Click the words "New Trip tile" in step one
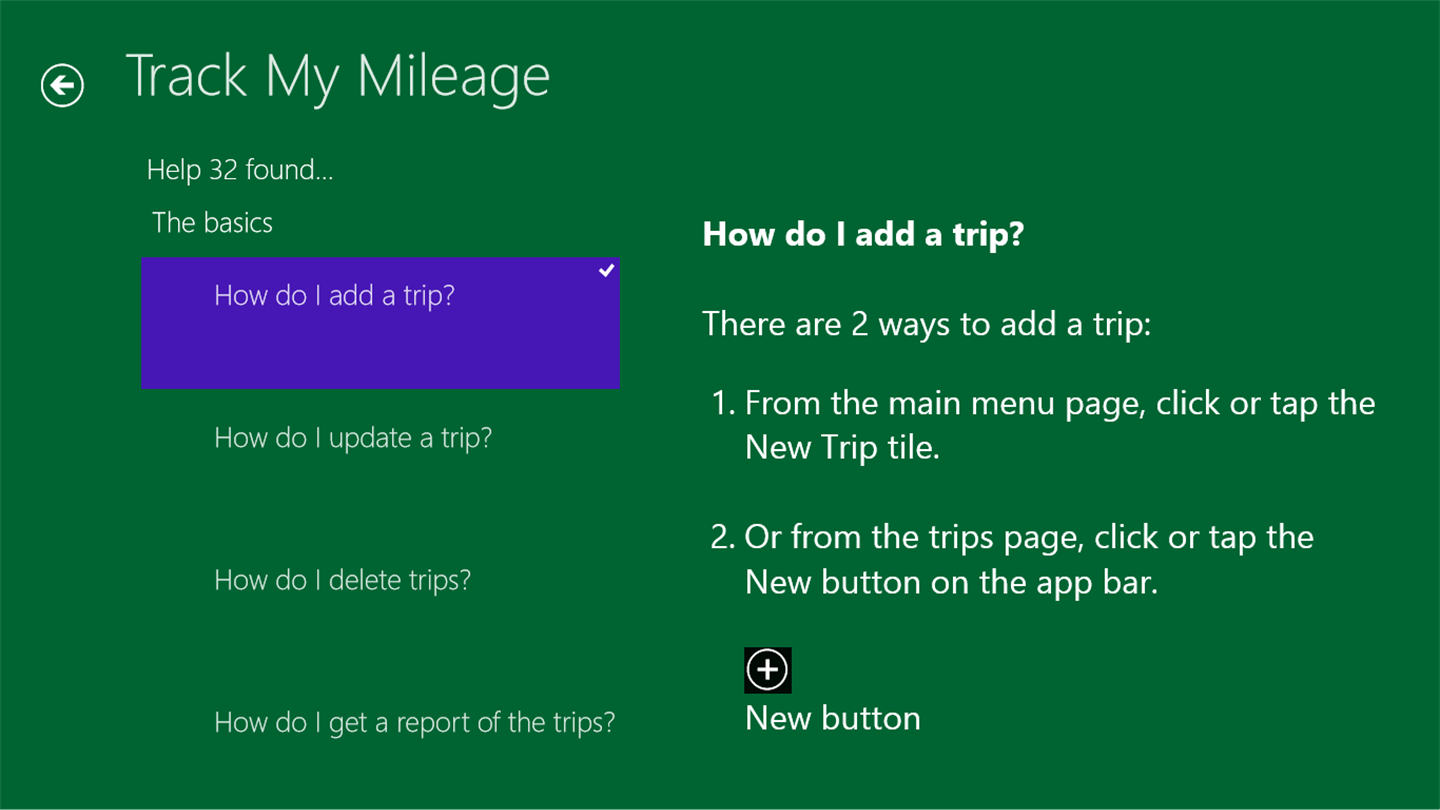The height and width of the screenshot is (810, 1440). pos(841,448)
